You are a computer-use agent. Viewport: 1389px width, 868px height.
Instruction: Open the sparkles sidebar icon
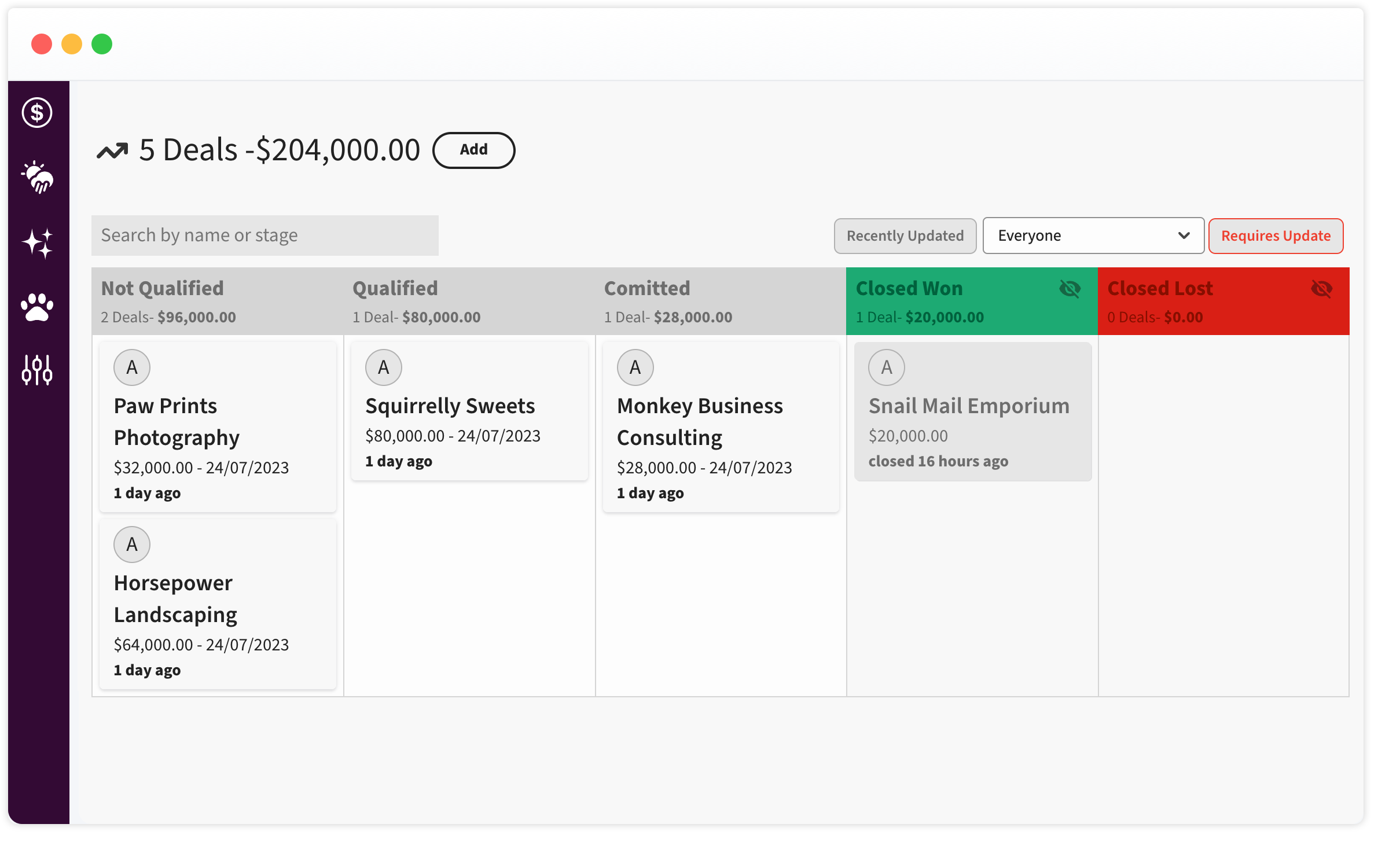37,242
